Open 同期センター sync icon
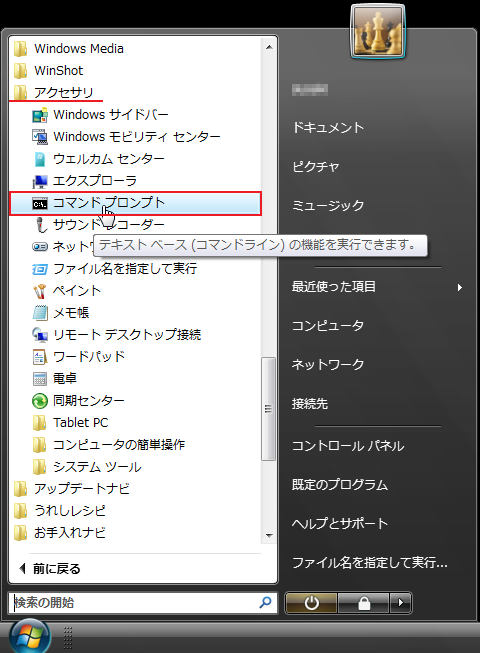Viewport: 480px width, 653px height. click(x=40, y=401)
